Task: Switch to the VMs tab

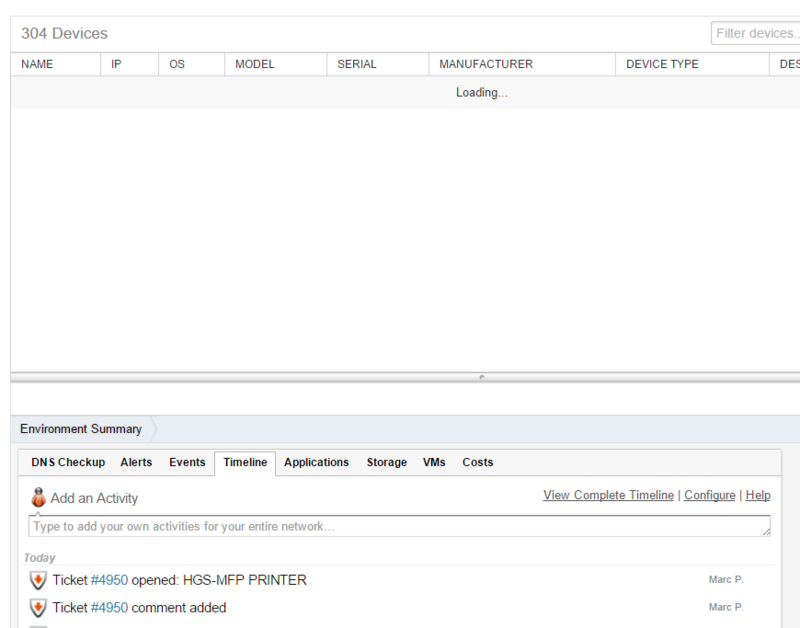Action: (x=434, y=462)
